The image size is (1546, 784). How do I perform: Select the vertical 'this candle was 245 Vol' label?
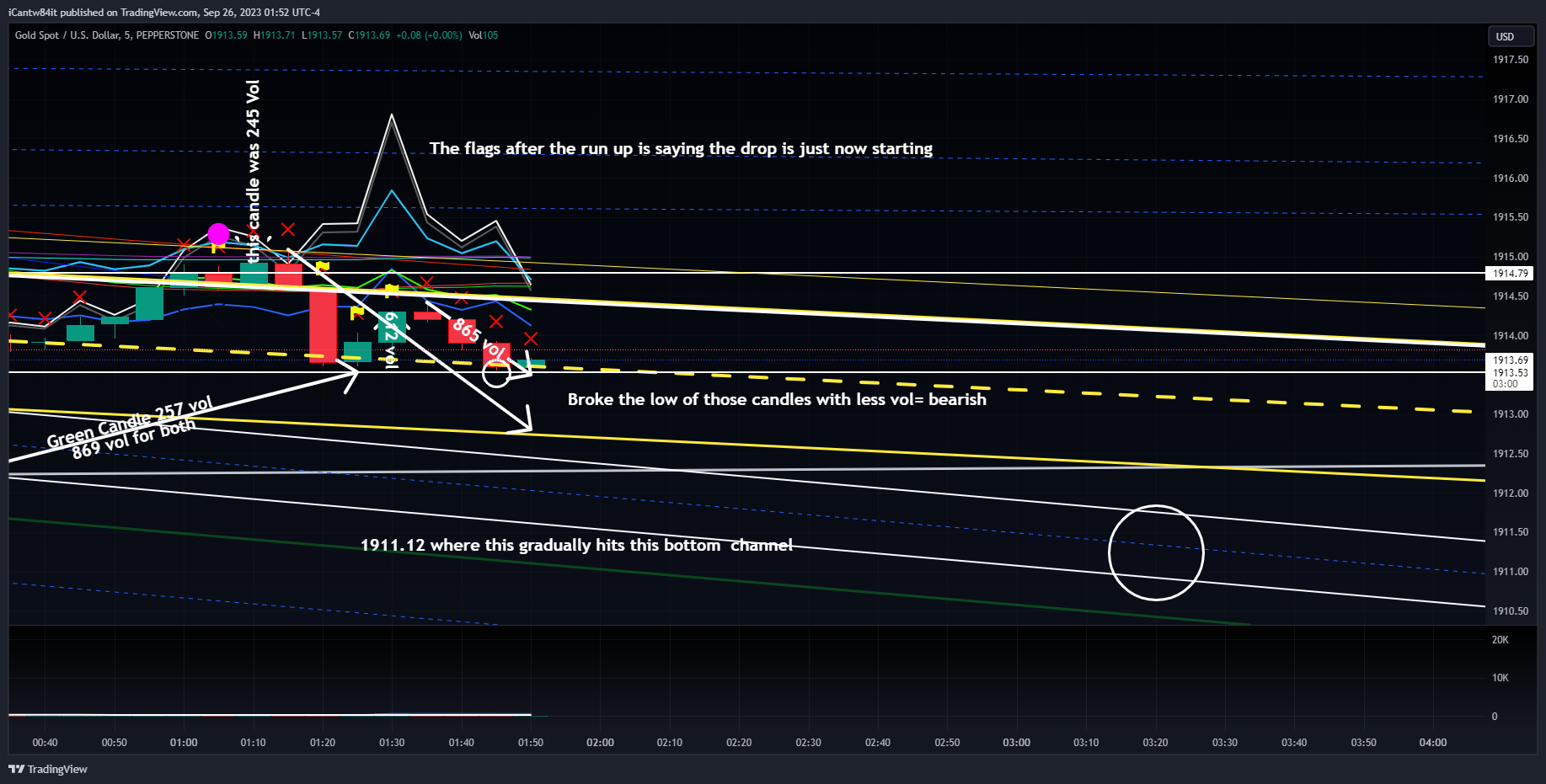point(253,172)
